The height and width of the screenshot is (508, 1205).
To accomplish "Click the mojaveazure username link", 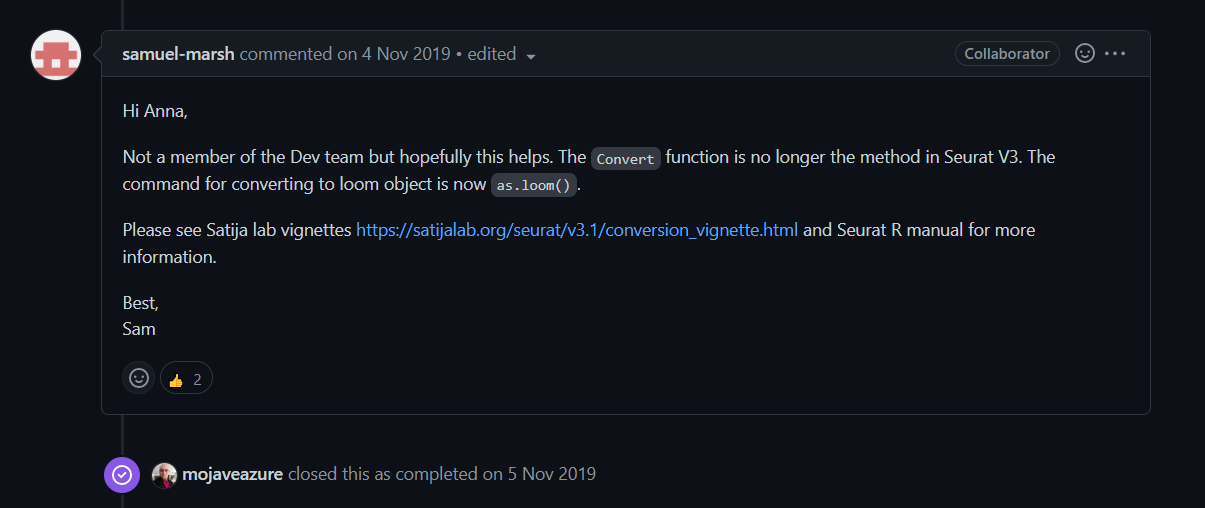I will tap(233, 474).
